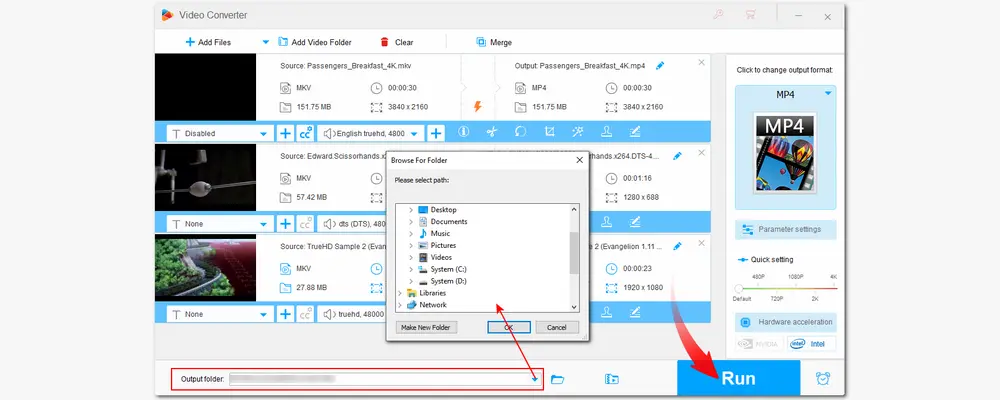Viewport: 1000px width, 400px height.
Task: Open the Disabled subtitle dropdown
Action: 264,133
